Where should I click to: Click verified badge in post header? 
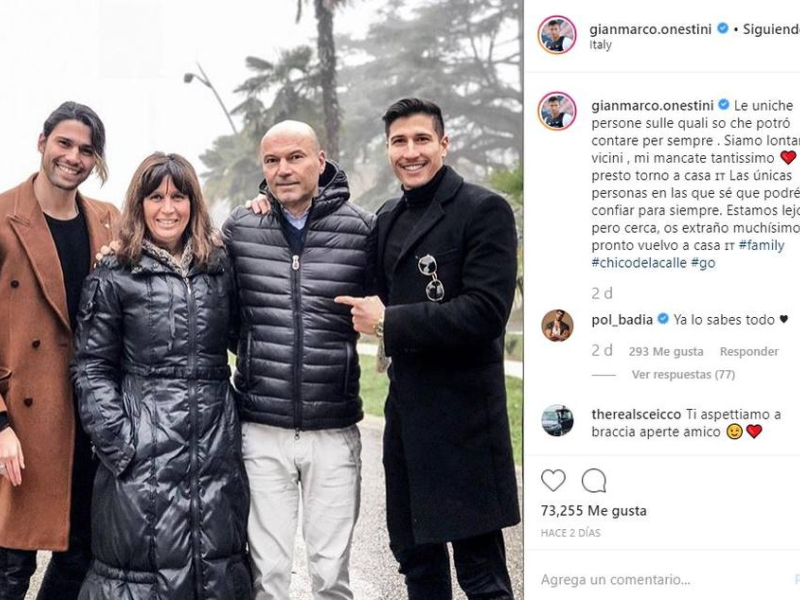pos(722,29)
